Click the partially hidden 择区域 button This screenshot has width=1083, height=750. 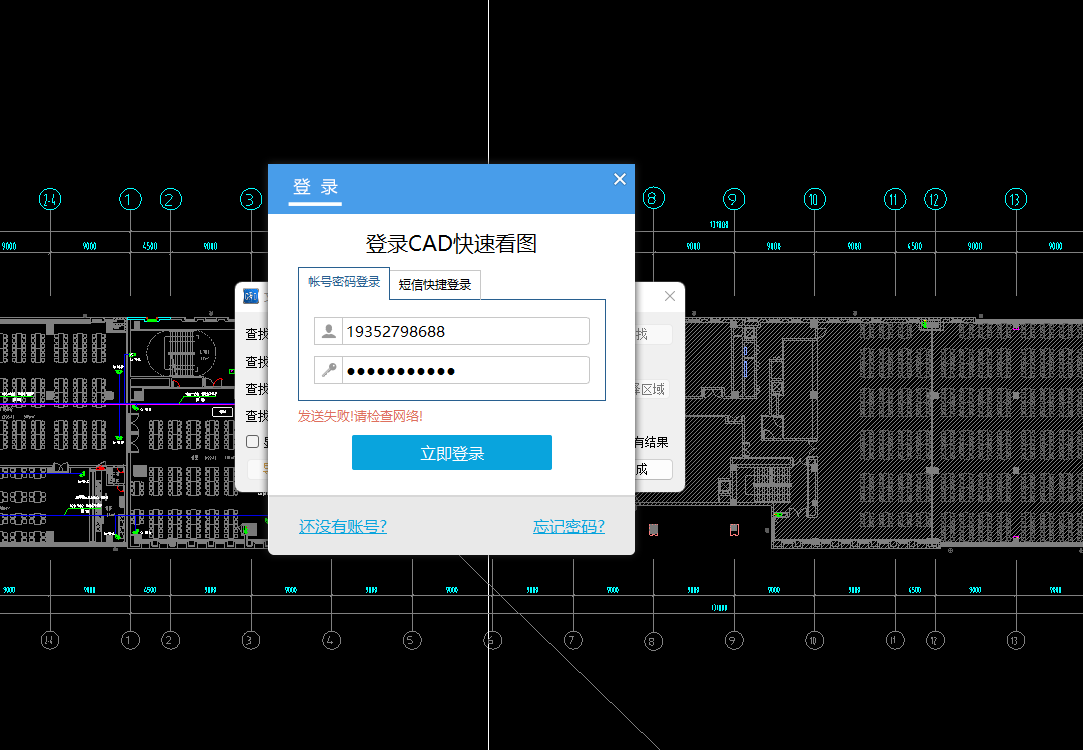651,389
